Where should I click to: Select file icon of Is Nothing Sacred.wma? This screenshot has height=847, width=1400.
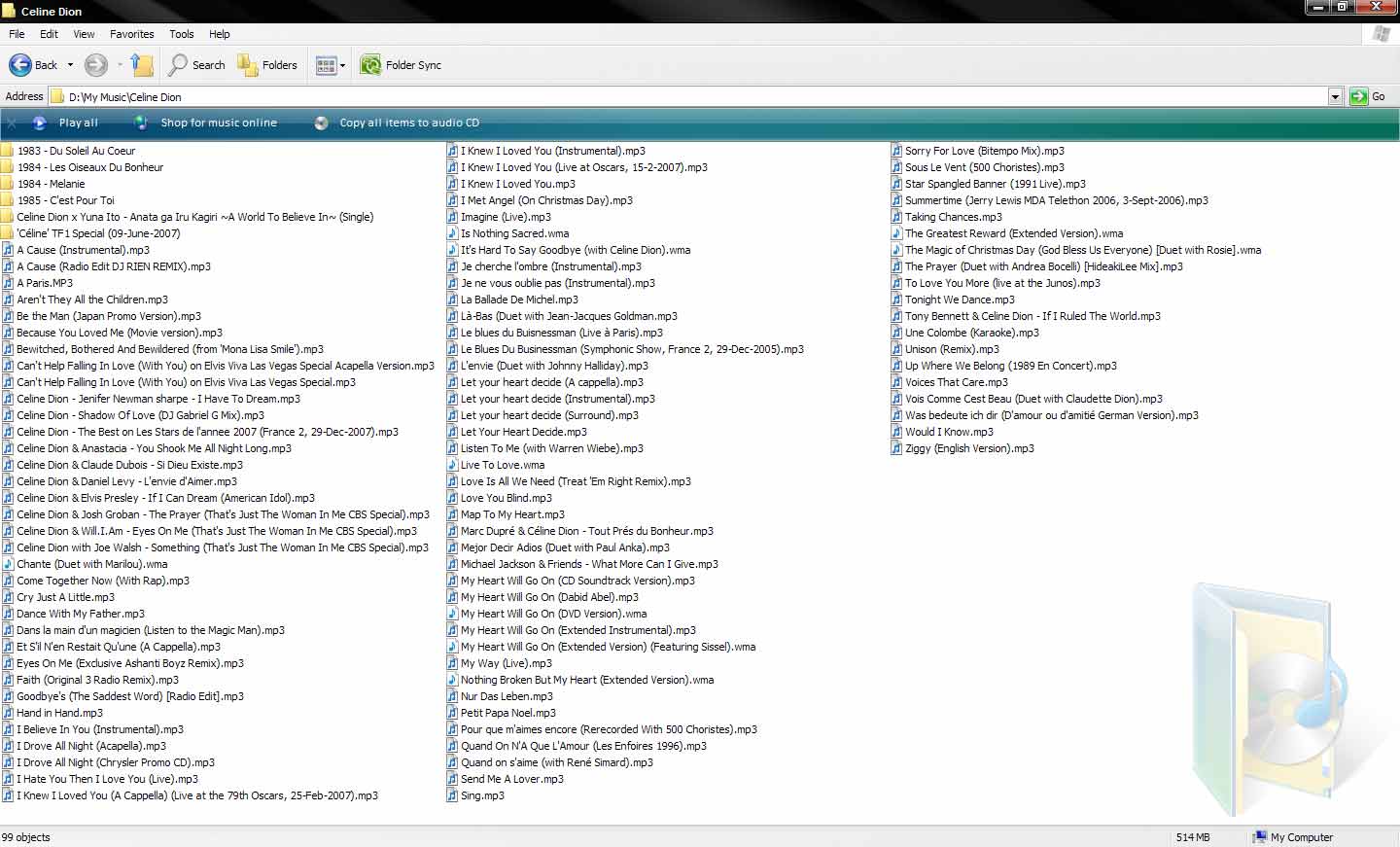[x=452, y=233]
